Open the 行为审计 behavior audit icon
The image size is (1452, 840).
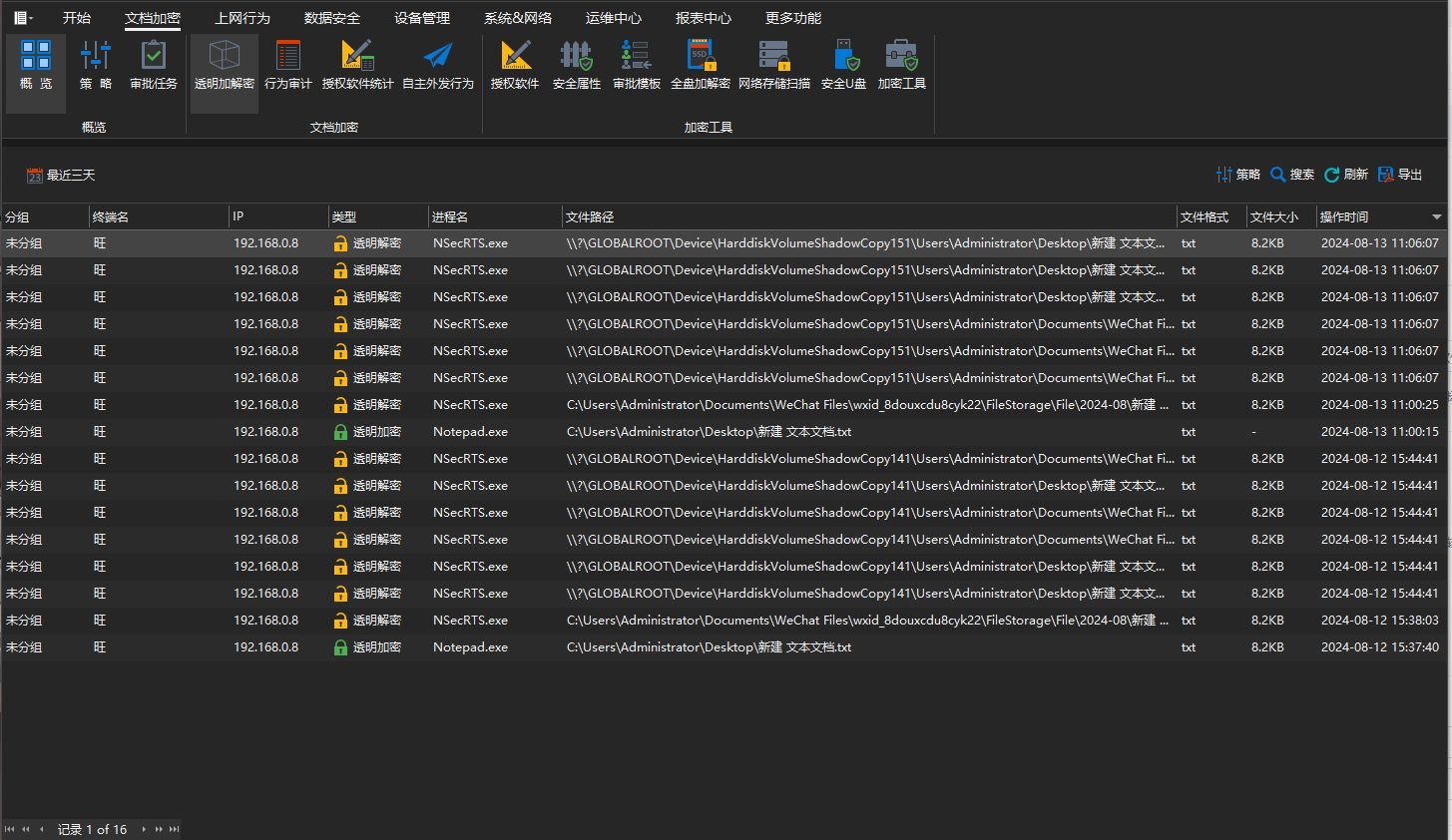pos(288,66)
